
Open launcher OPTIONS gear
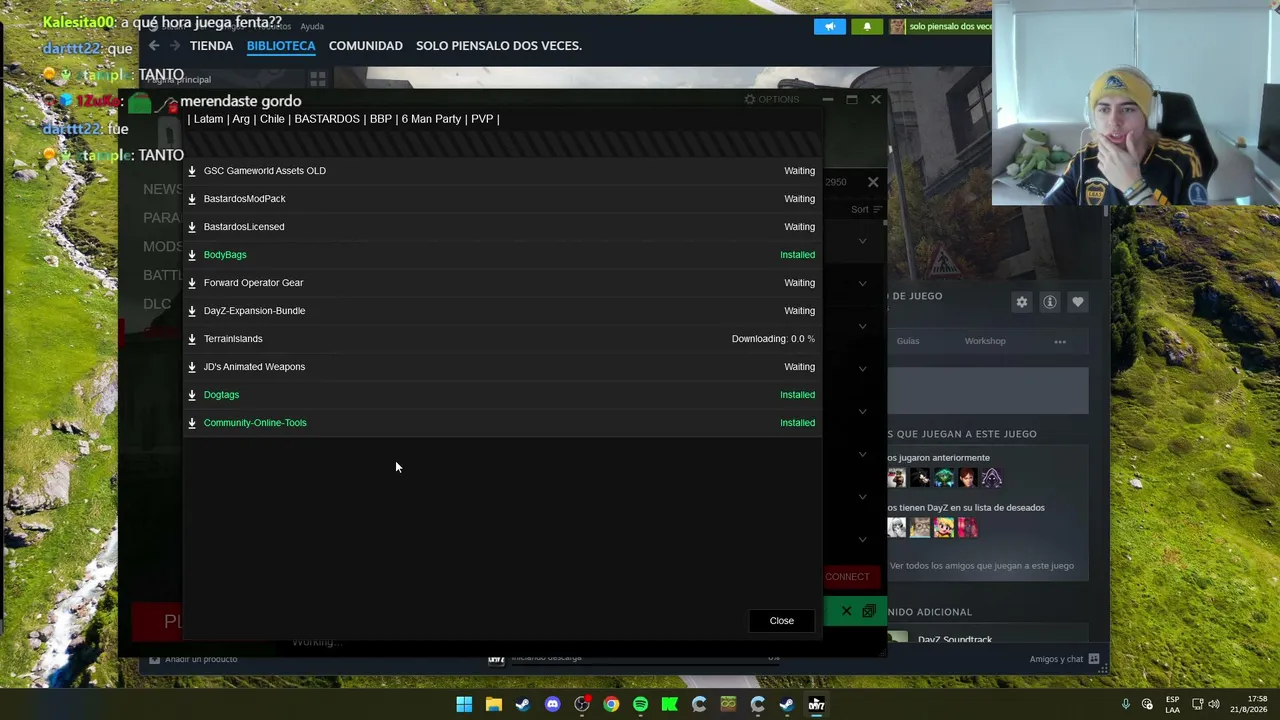(x=772, y=100)
